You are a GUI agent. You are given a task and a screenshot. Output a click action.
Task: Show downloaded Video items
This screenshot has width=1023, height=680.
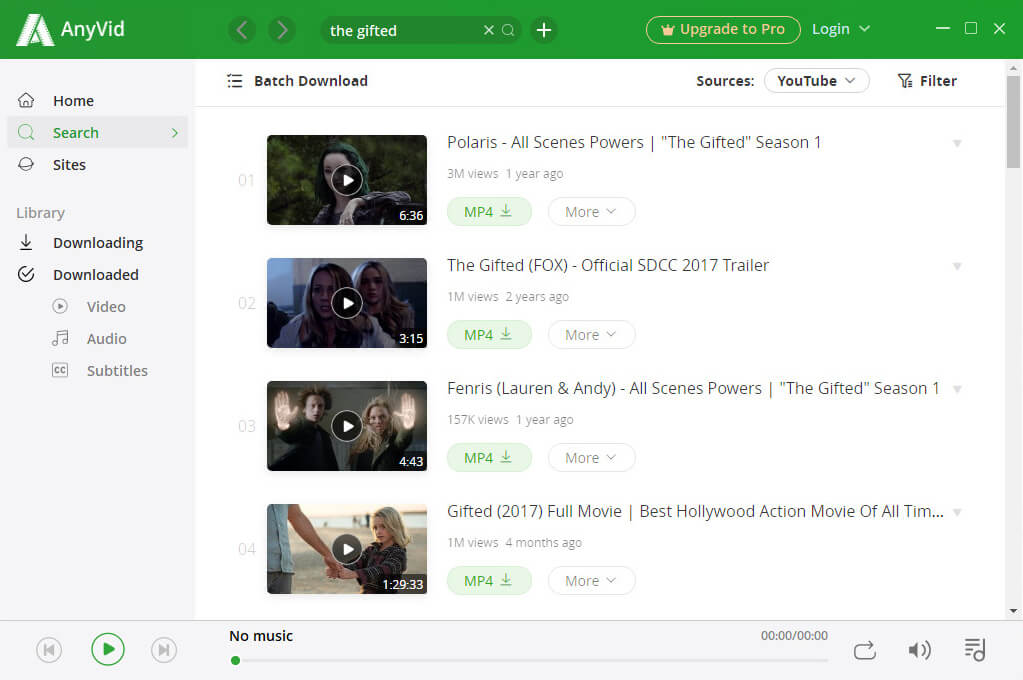tap(106, 307)
